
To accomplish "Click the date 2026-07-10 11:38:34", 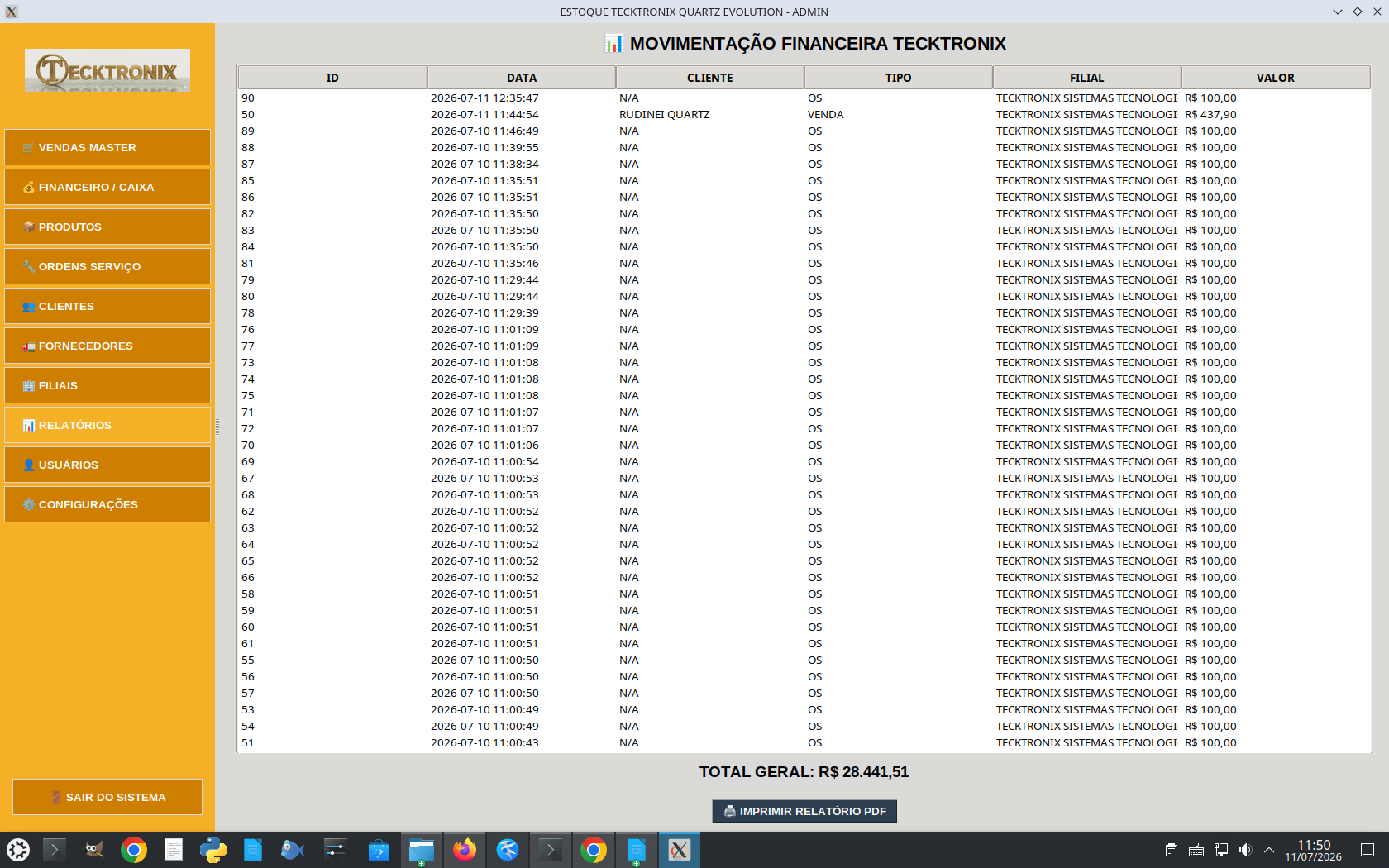I will tap(484, 165).
